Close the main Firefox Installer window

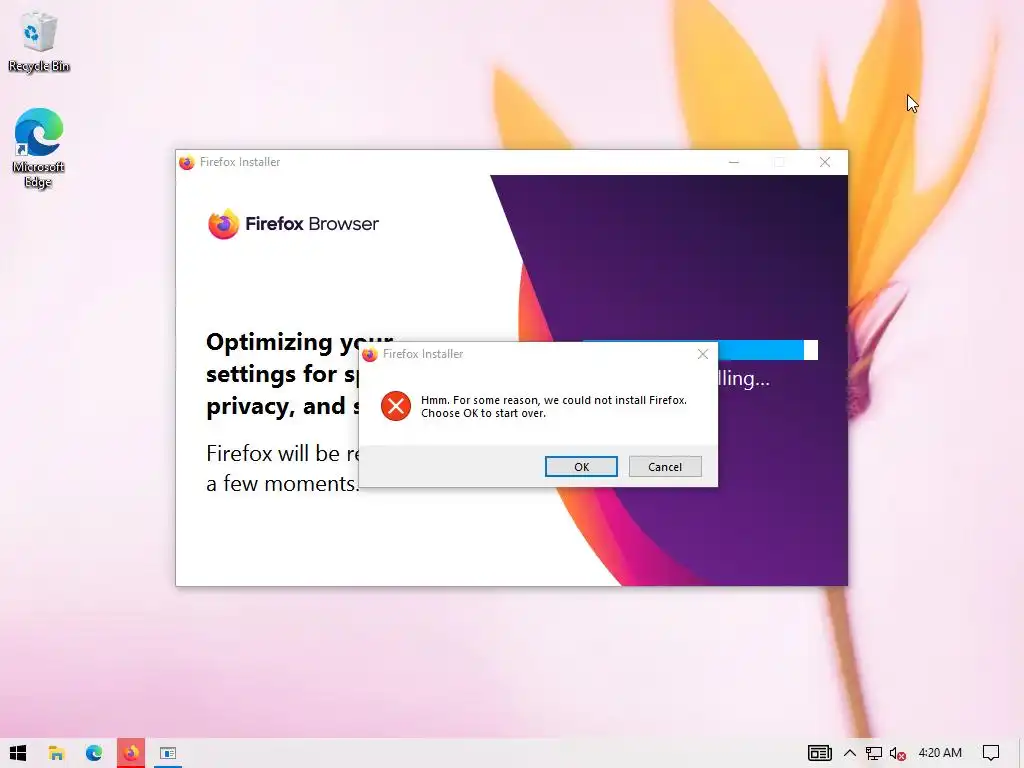[825, 162]
